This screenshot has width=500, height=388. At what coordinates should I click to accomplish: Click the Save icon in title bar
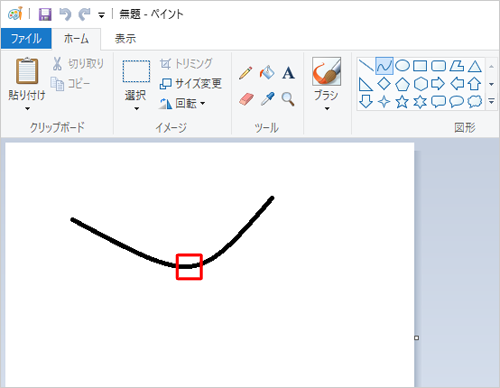pyautogui.click(x=45, y=15)
